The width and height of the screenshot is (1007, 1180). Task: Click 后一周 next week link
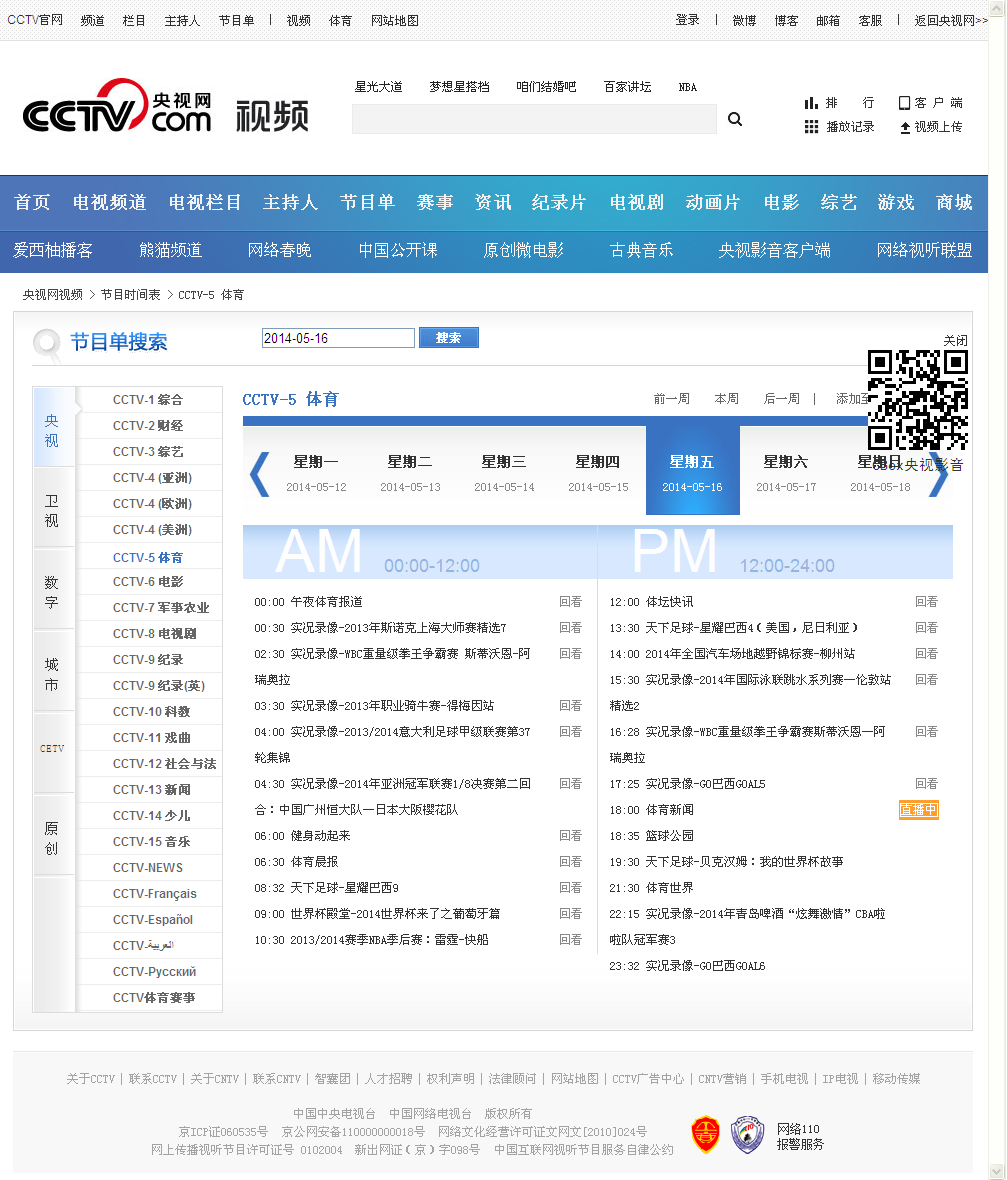pos(781,399)
